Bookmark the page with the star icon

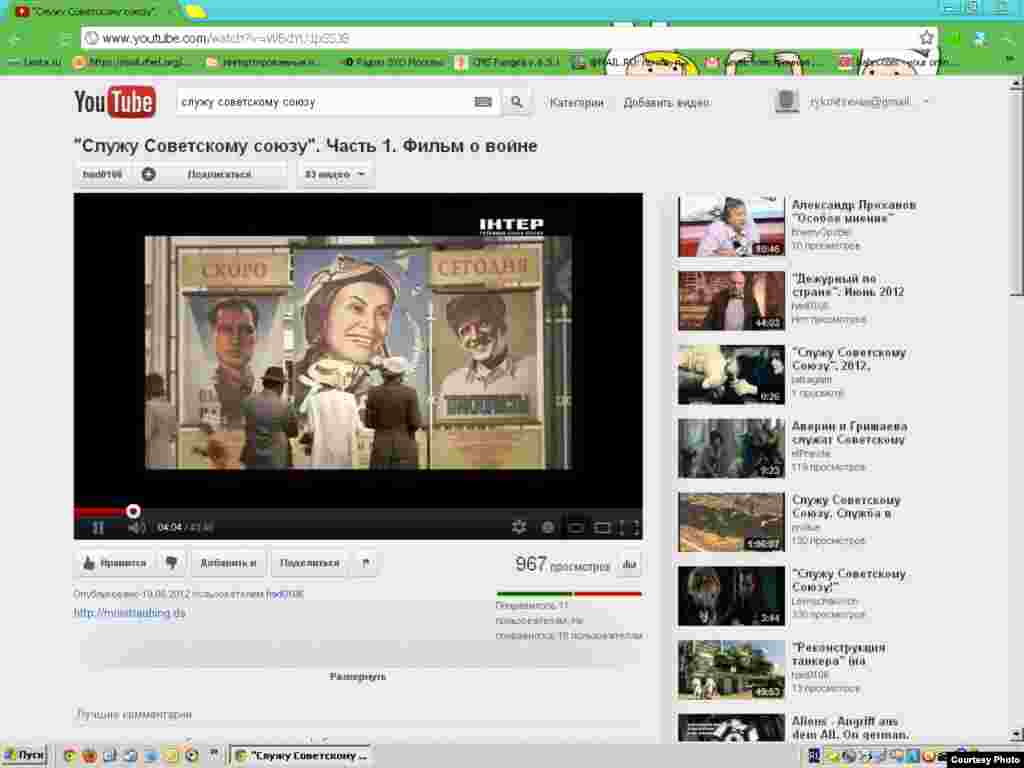pos(926,38)
